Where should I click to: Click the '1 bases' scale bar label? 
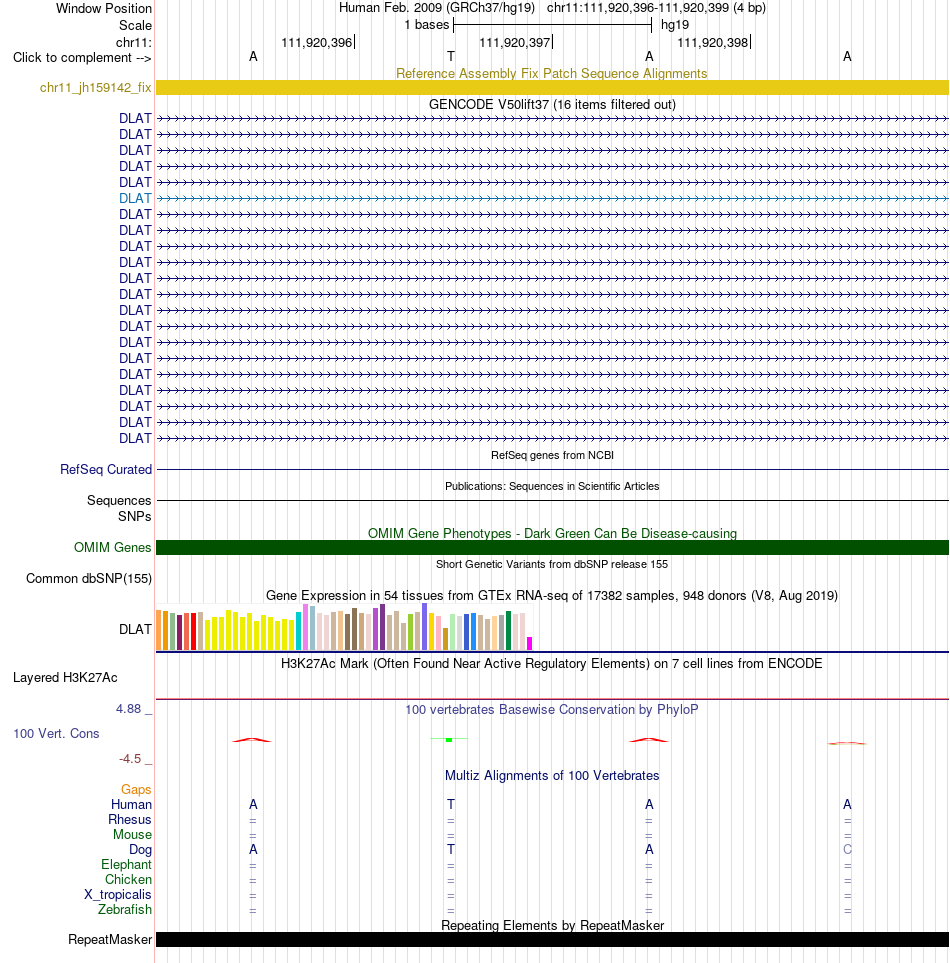(x=427, y=25)
